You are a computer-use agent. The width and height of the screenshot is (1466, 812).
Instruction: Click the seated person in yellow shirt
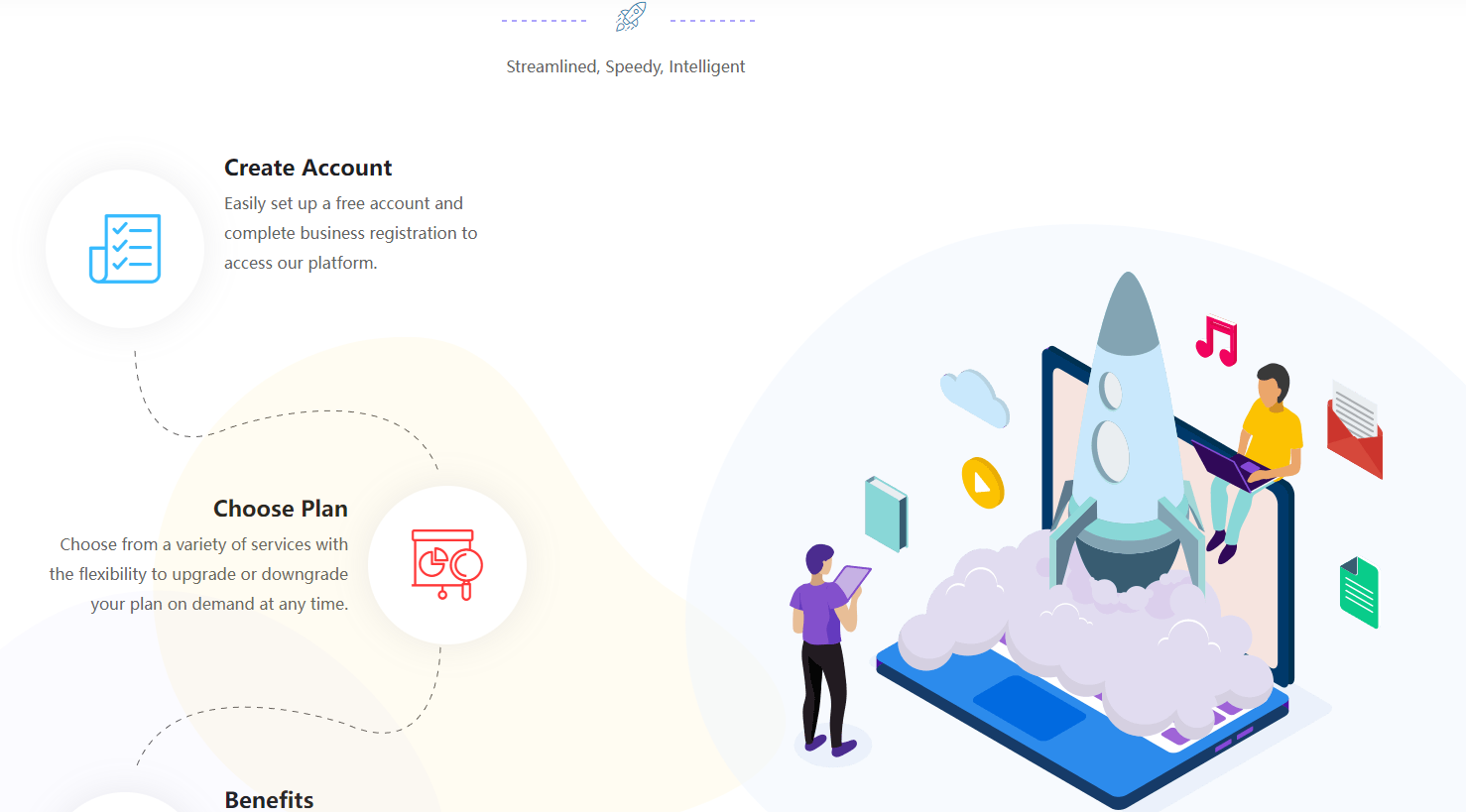pos(1252,461)
